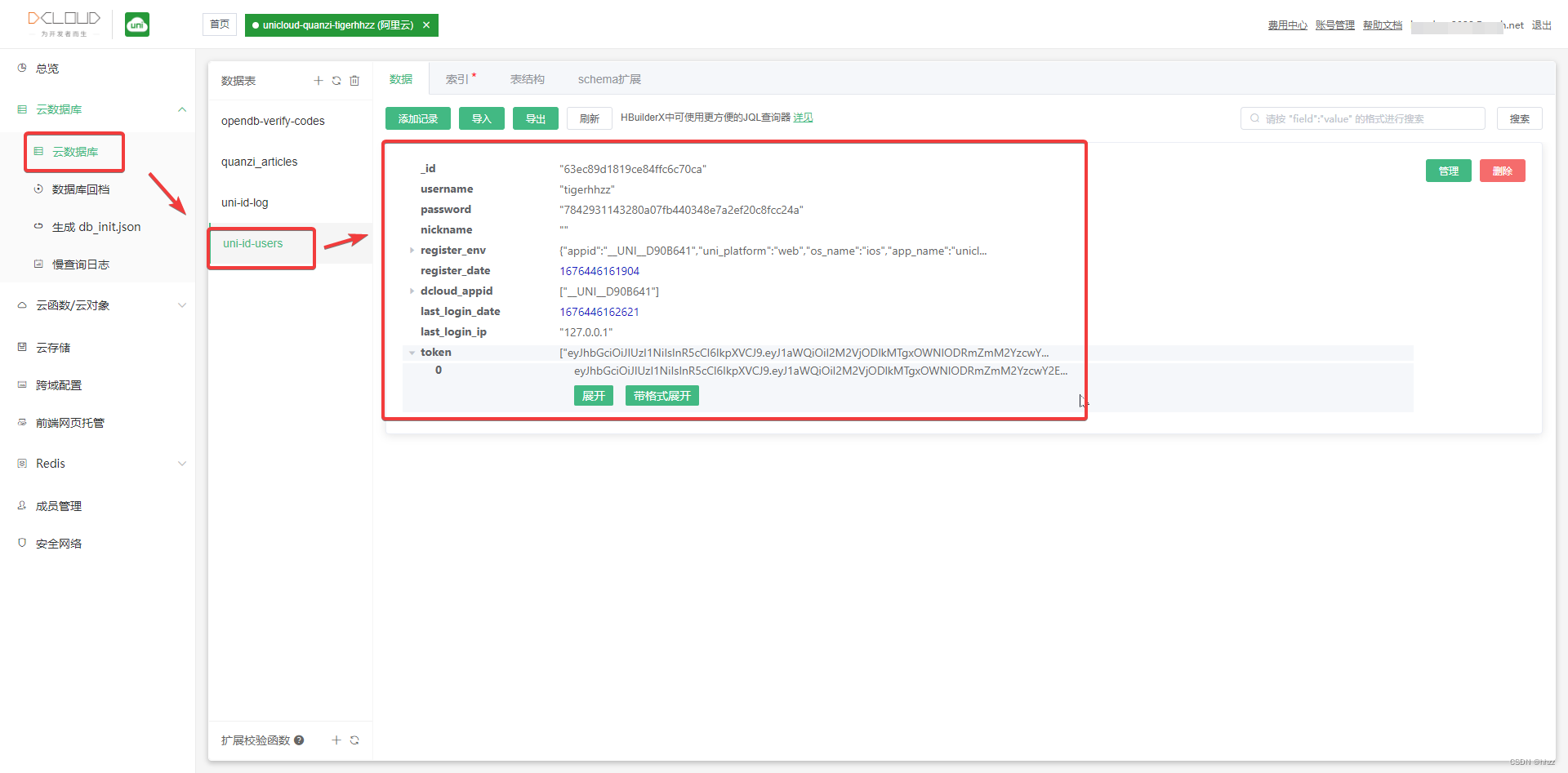Refresh the validation functions list
This screenshot has height=773, width=1568.
[x=354, y=740]
